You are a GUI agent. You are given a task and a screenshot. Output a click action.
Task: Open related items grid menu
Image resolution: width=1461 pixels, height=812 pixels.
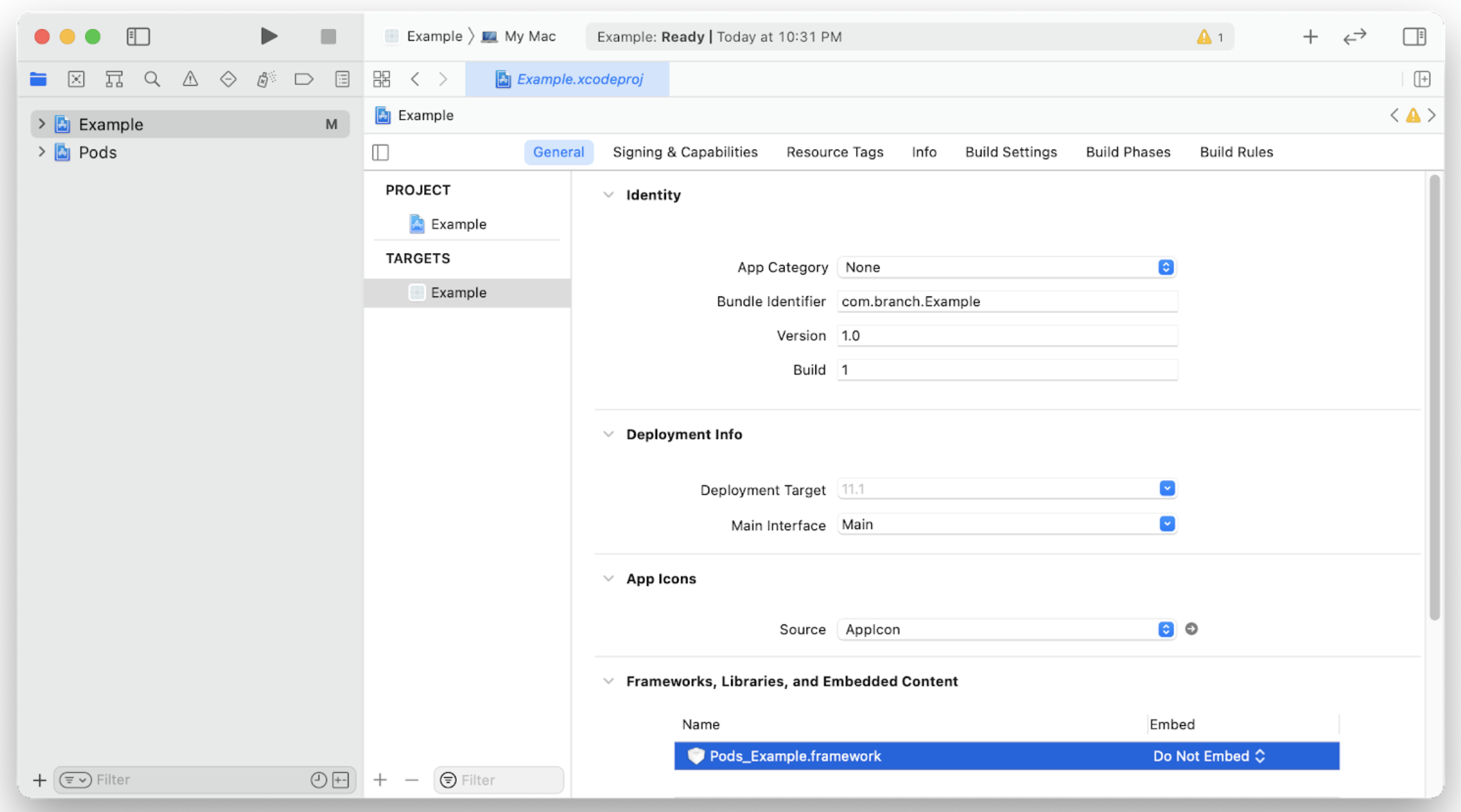[382, 79]
